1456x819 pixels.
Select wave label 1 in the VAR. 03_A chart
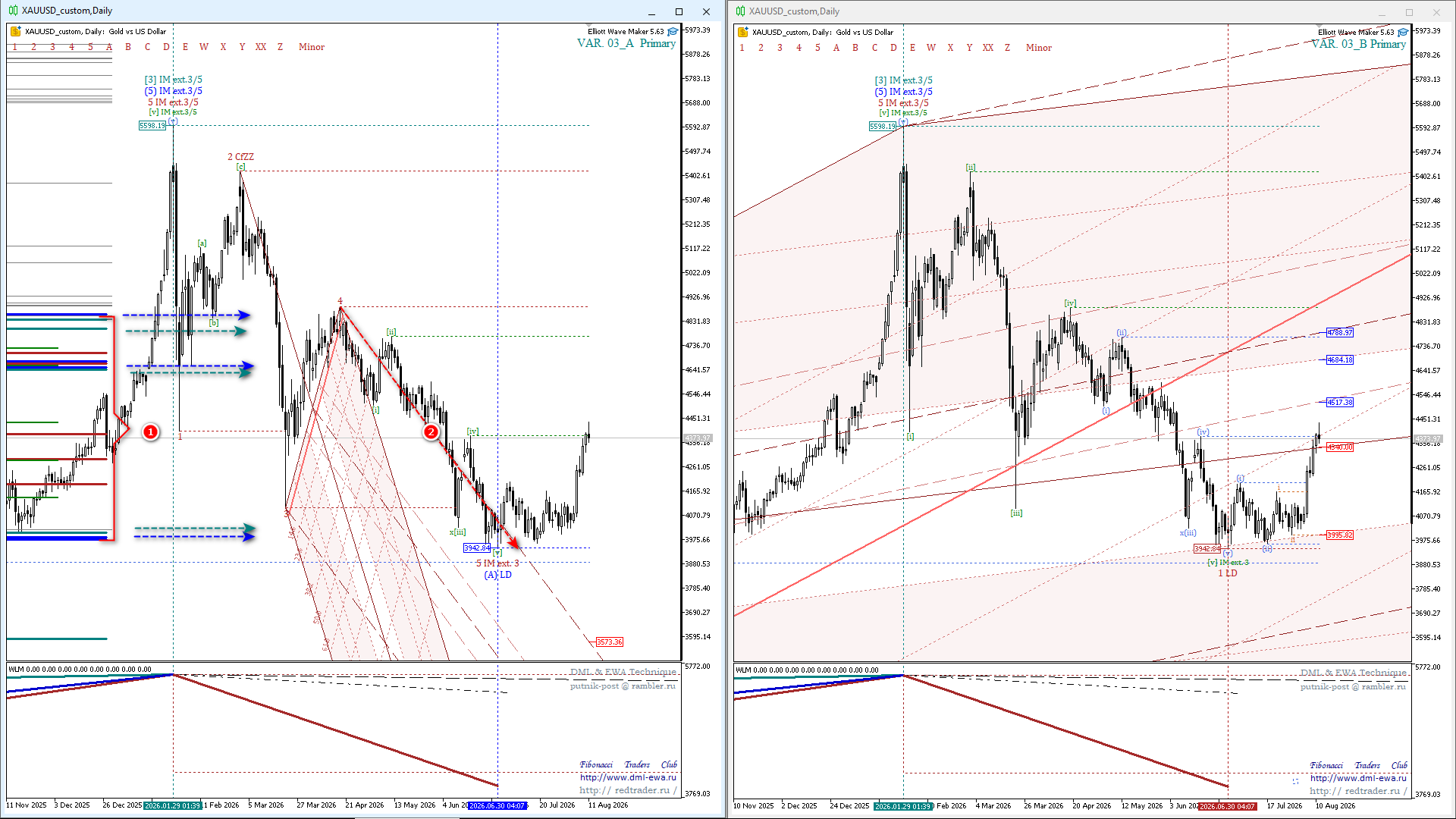pyautogui.click(x=14, y=47)
